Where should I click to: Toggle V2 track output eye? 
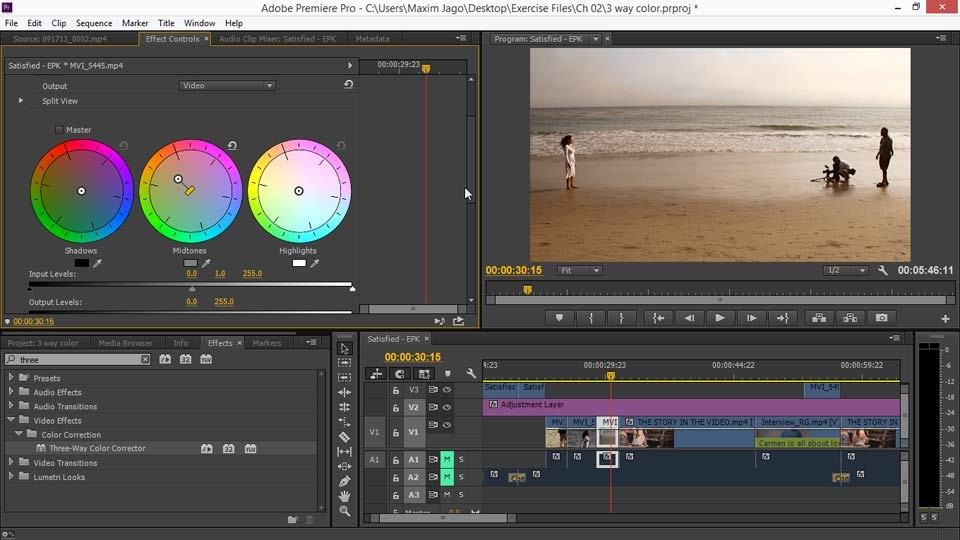pyautogui.click(x=447, y=407)
